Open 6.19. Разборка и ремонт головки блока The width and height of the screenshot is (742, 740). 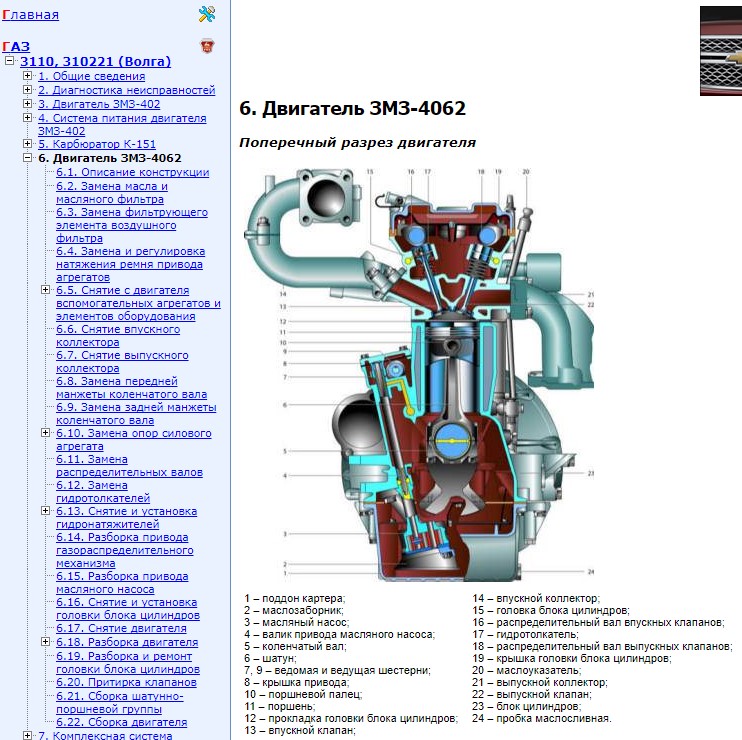click(x=128, y=662)
